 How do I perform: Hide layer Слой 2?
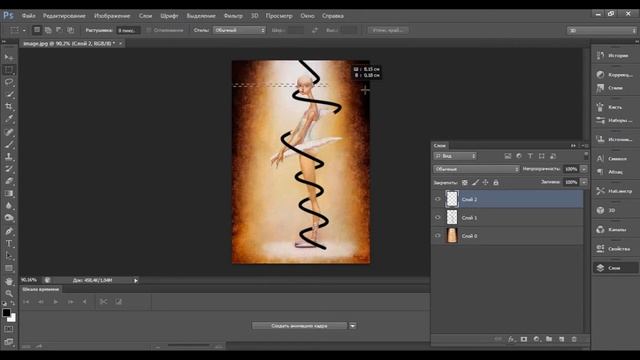(x=438, y=199)
